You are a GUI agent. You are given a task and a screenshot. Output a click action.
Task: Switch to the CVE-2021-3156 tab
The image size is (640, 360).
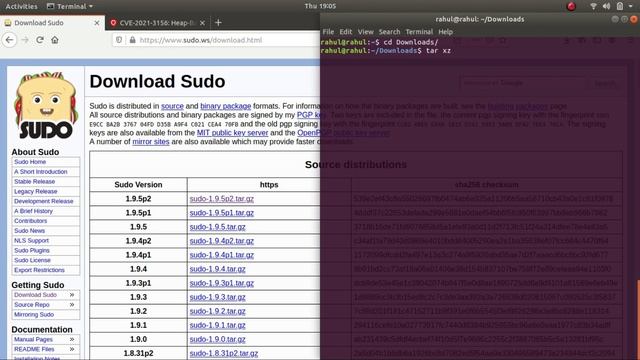point(158,23)
